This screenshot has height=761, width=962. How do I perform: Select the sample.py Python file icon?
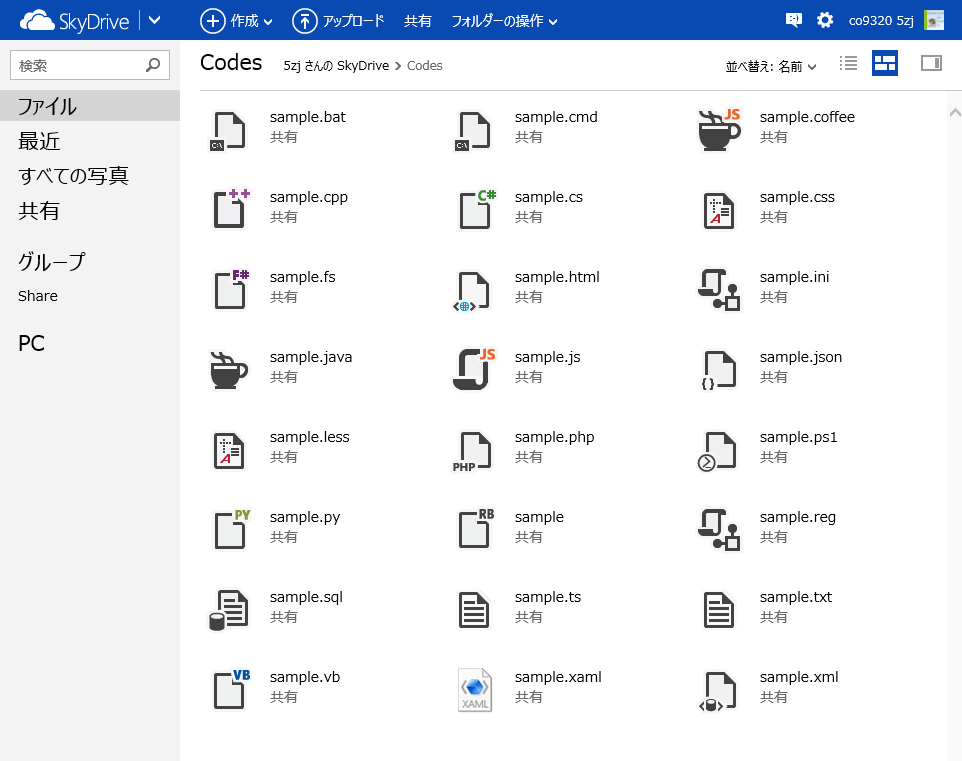(229, 529)
